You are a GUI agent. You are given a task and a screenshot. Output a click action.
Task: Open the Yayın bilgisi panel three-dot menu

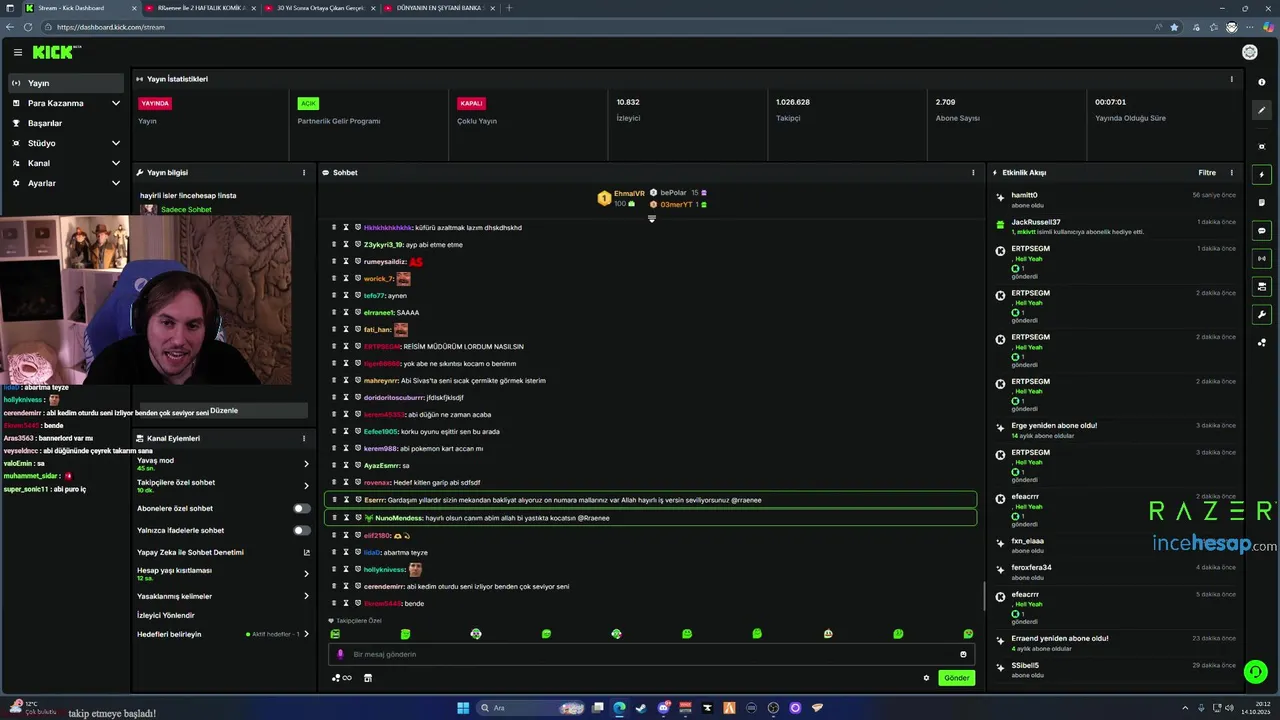(304, 173)
